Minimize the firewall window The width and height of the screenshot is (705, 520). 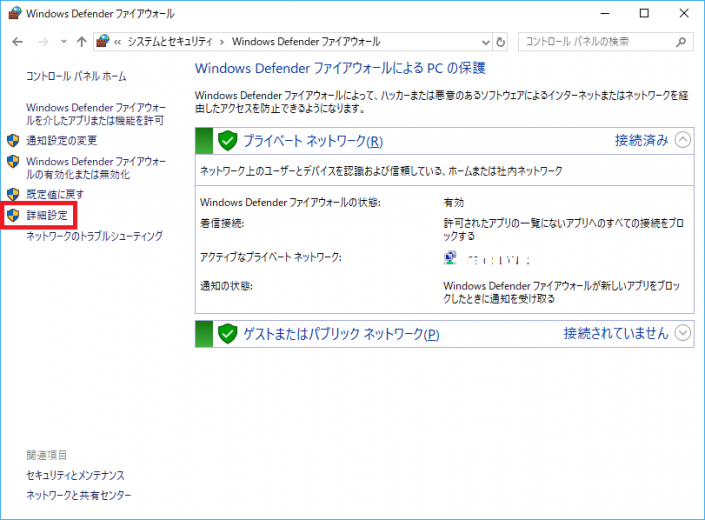point(605,13)
